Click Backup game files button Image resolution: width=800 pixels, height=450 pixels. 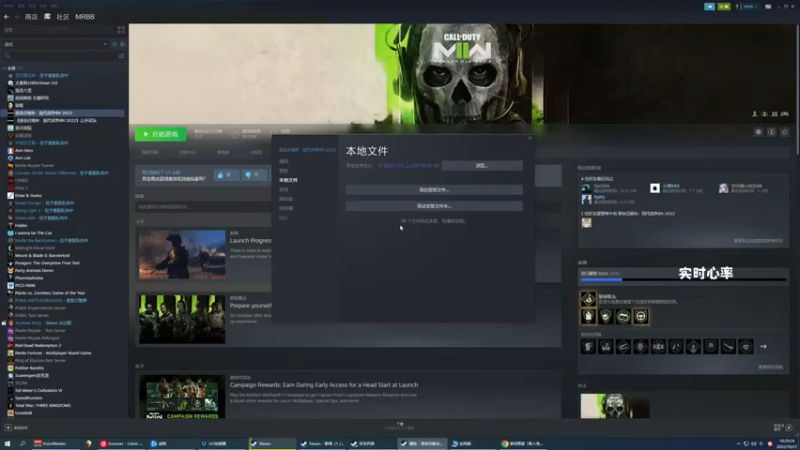(434, 190)
